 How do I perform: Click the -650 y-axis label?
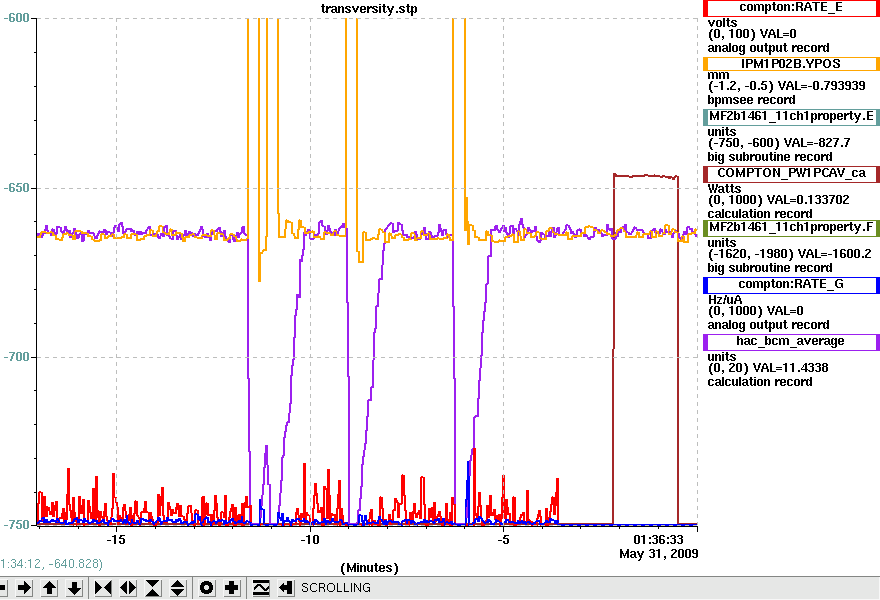[16, 187]
